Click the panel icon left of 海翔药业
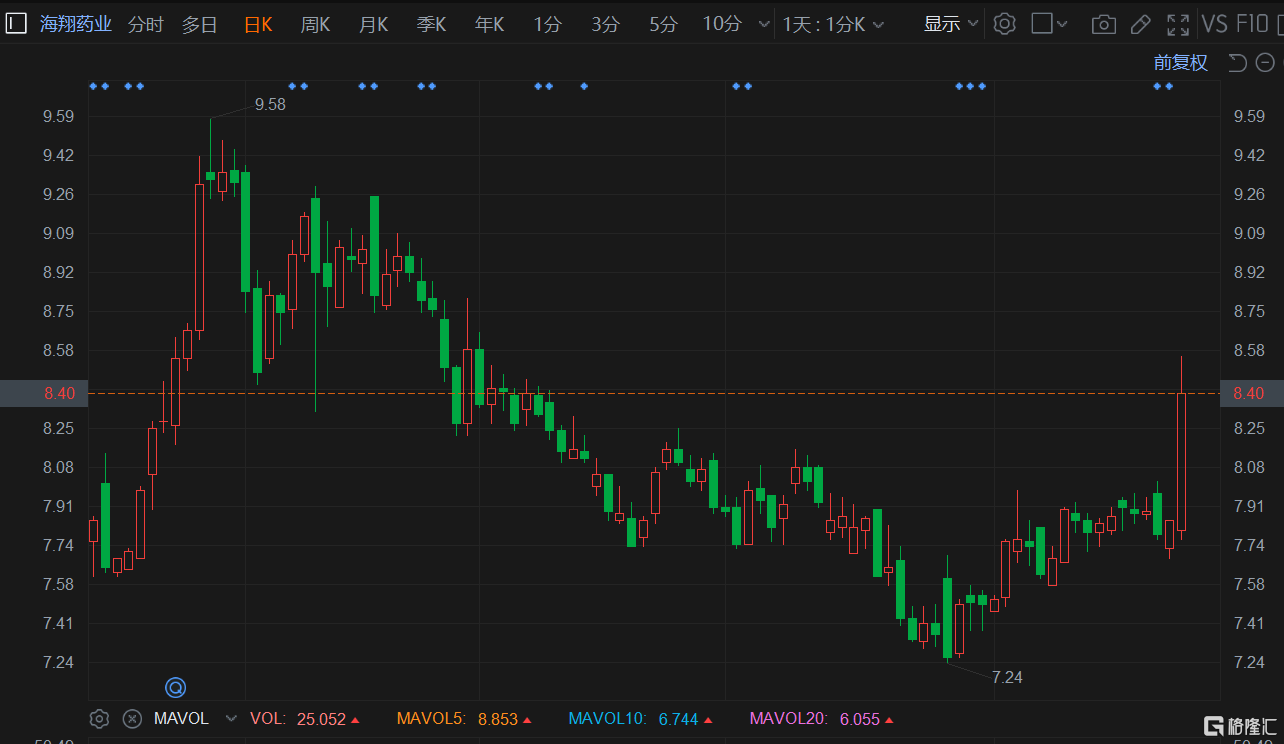Viewport: 1284px width, 744px height. [x=15, y=24]
